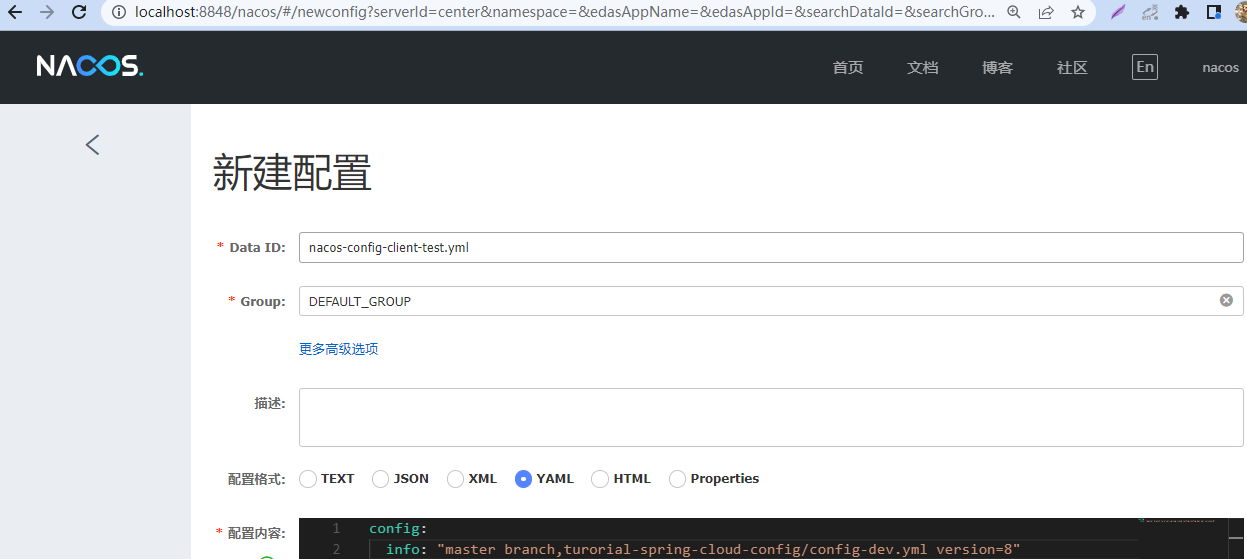Viewport: 1247px width, 559px height.
Task: Open the 文档 nav item
Action: (922, 67)
